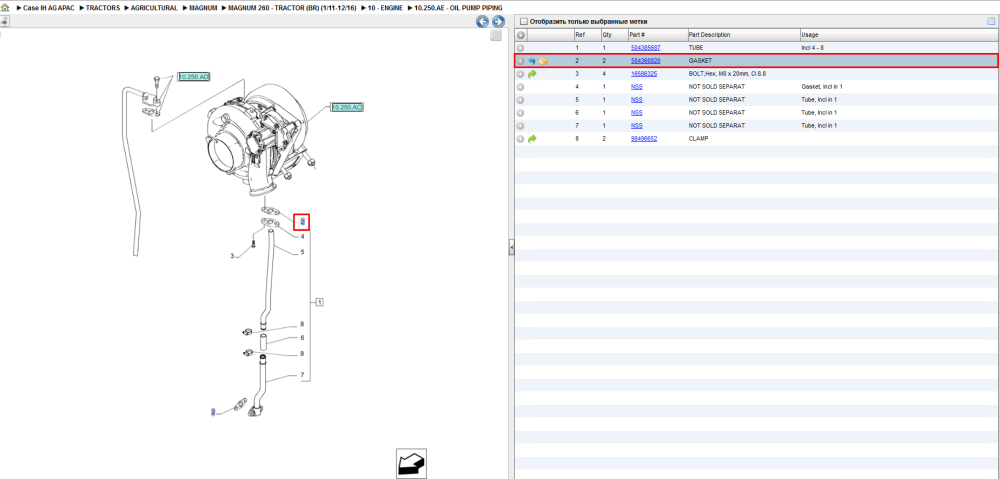Open the '10 - ENGINE' breadcrumb
The width and height of the screenshot is (1000, 479).
385,8
